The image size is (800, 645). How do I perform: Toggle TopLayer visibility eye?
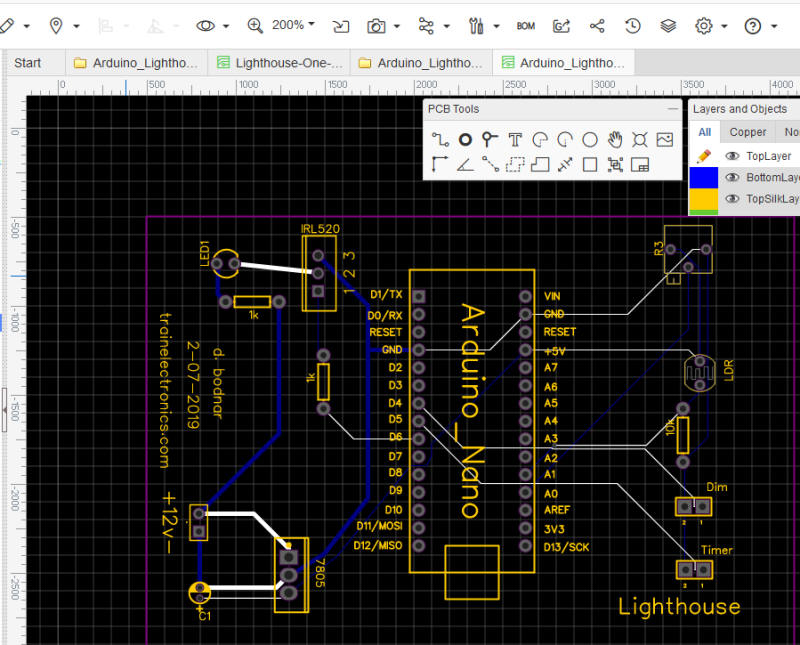click(x=733, y=157)
